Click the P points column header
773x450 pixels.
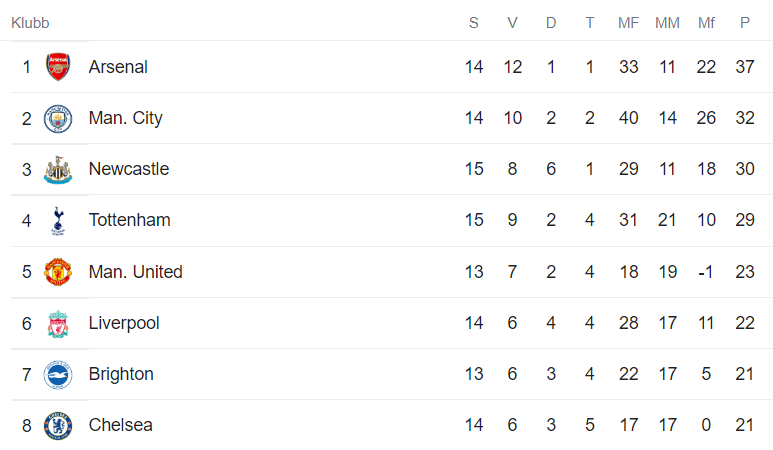coord(744,22)
